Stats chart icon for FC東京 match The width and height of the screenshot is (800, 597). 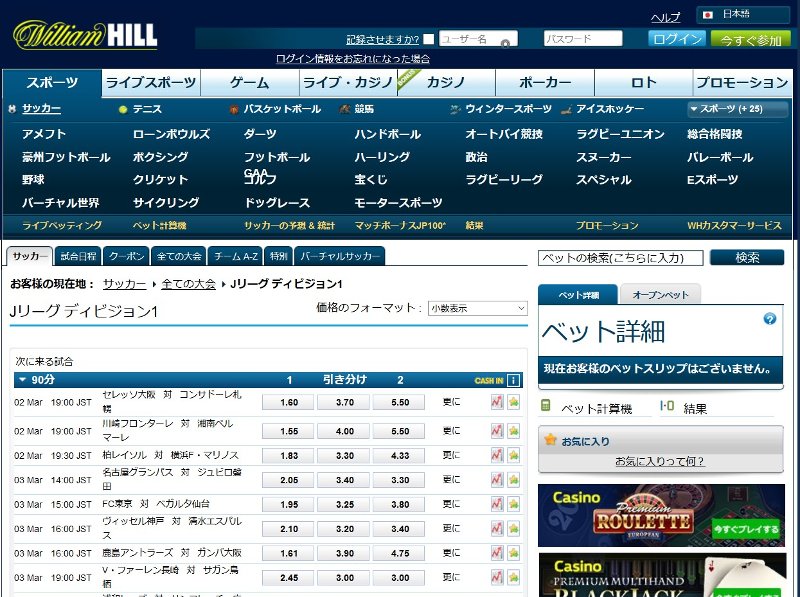pyautogui.click(x=497, y=504)
